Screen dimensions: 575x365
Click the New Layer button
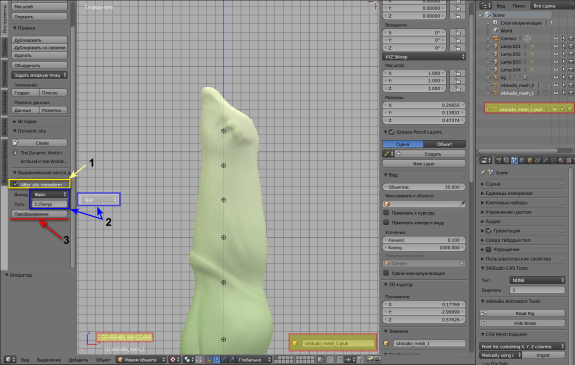click(x=424, y=164)
